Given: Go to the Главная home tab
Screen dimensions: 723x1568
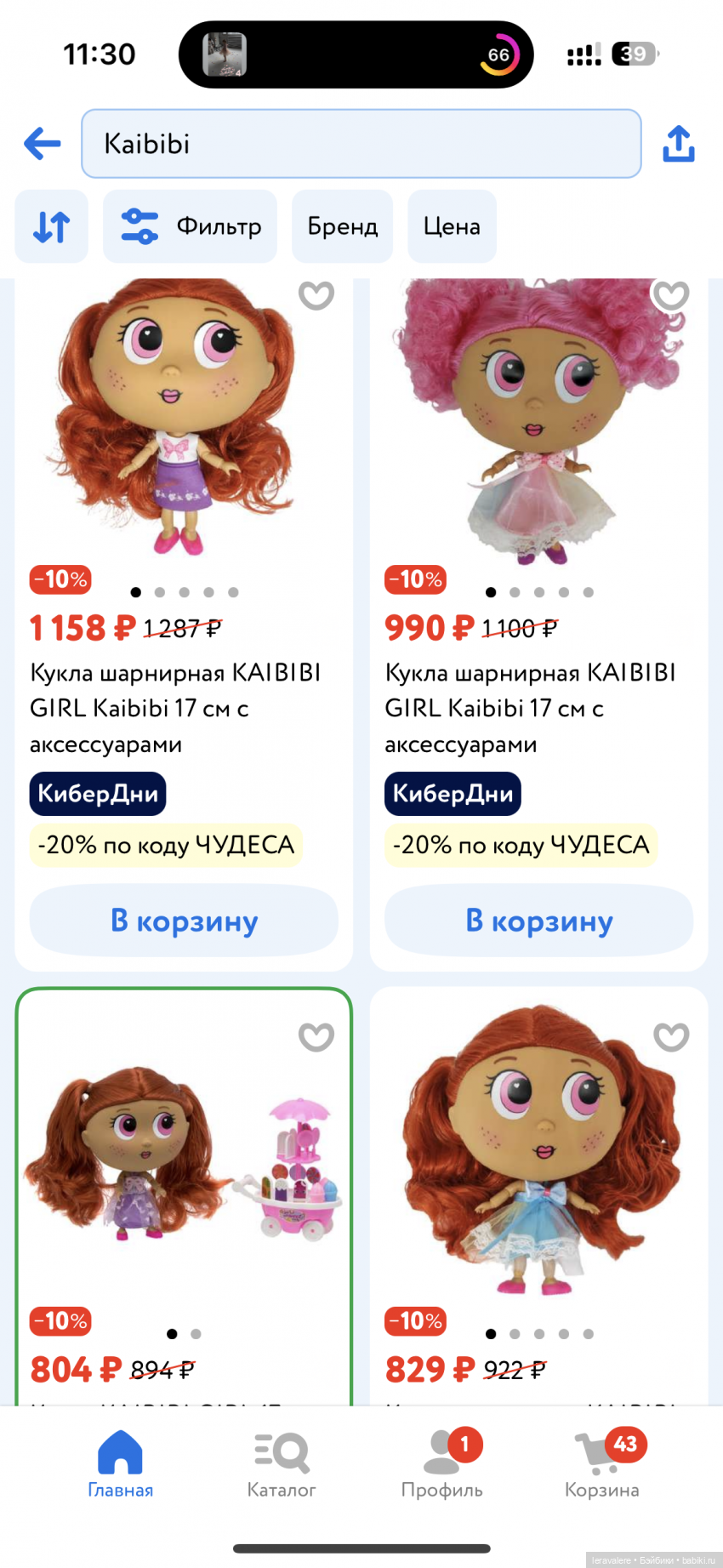Looking at the screenshot, I should [120, 1464].
